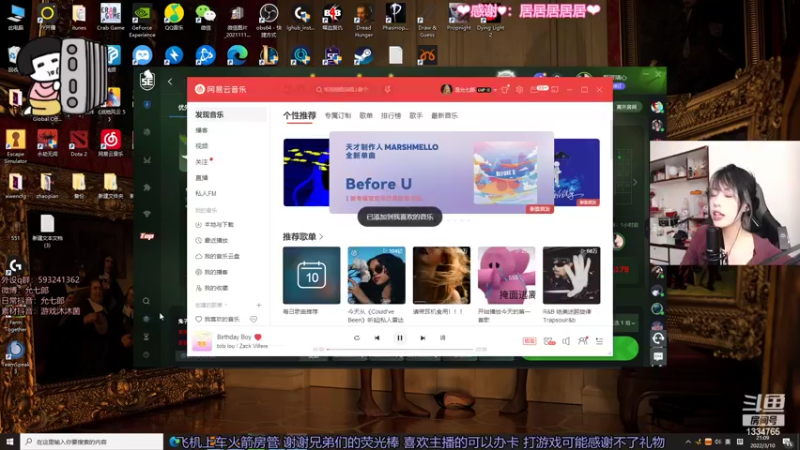Open WeChat desktop shortcut
The image size is (800, 450).
[x=206, y=18]
